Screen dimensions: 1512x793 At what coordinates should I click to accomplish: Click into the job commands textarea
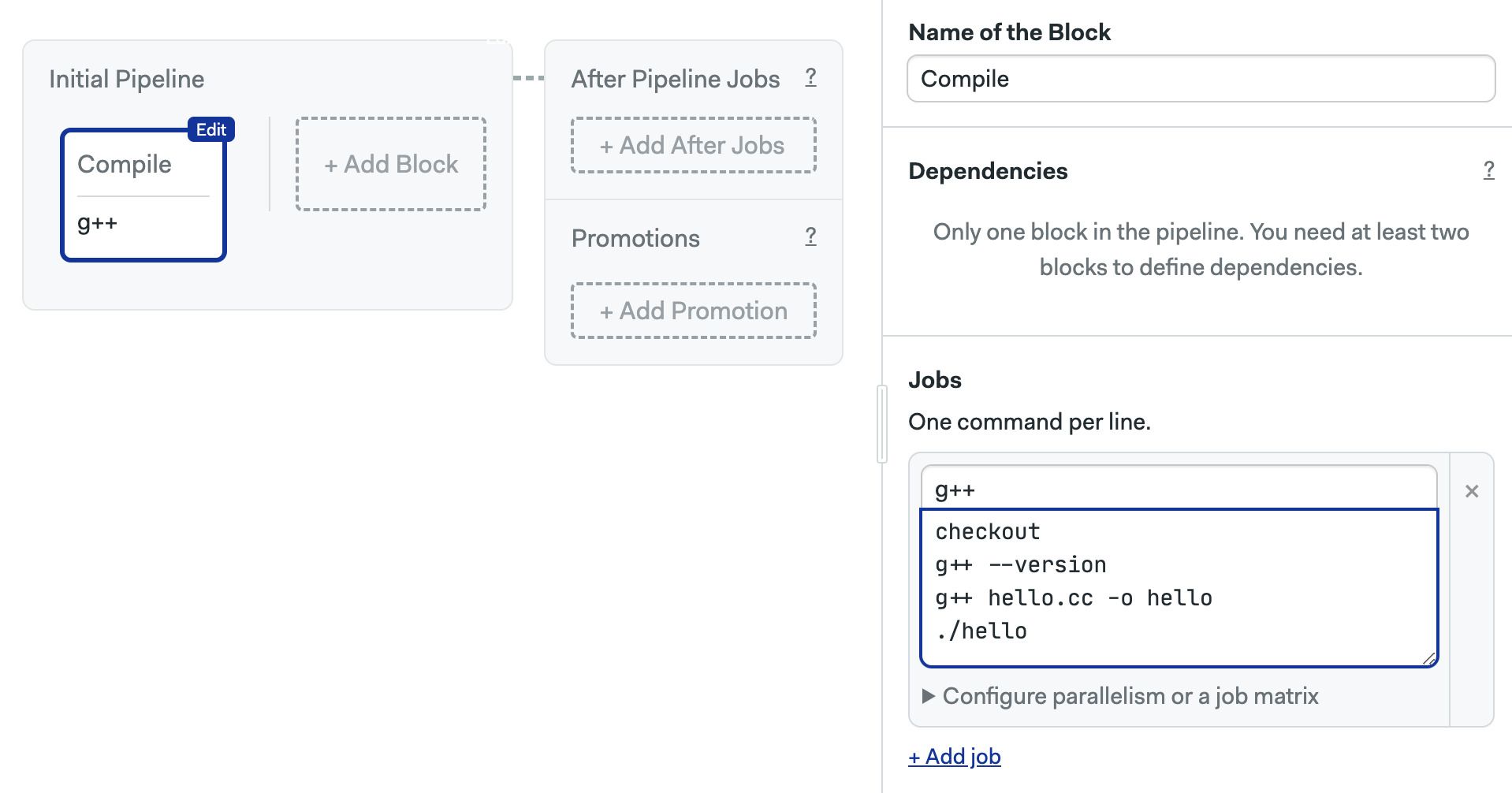tap(1179, 588)
